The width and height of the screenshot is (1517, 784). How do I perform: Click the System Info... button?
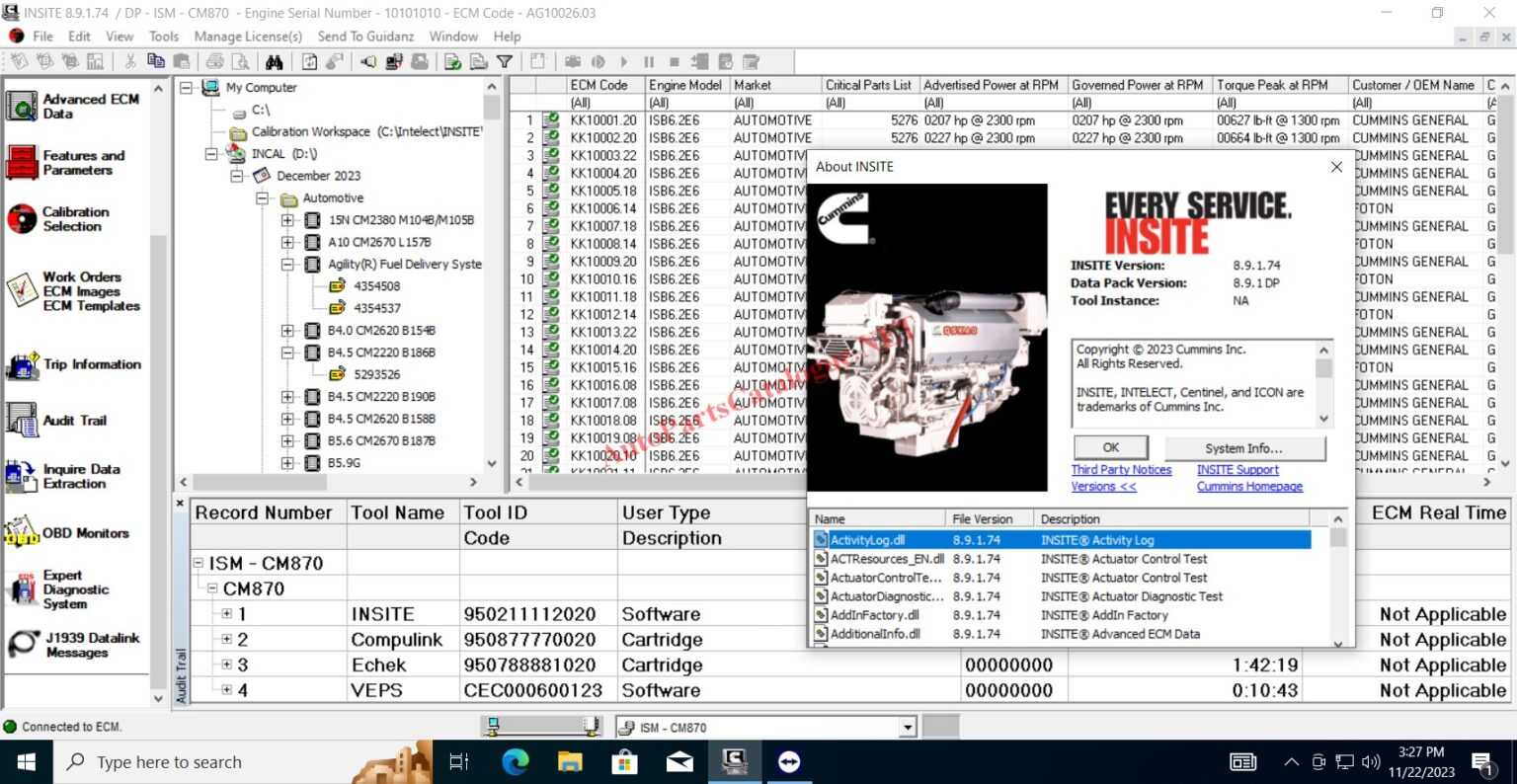point(1244,447)
